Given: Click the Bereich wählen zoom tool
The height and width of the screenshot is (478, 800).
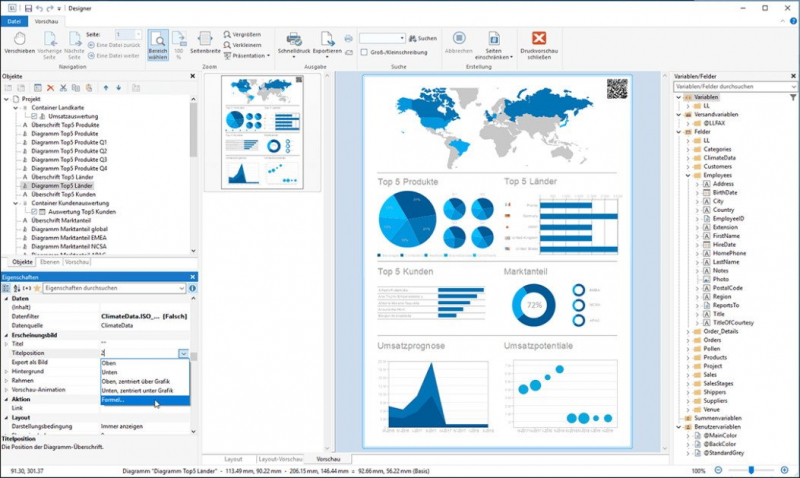Looking at the screenshot, I should 158,42.
